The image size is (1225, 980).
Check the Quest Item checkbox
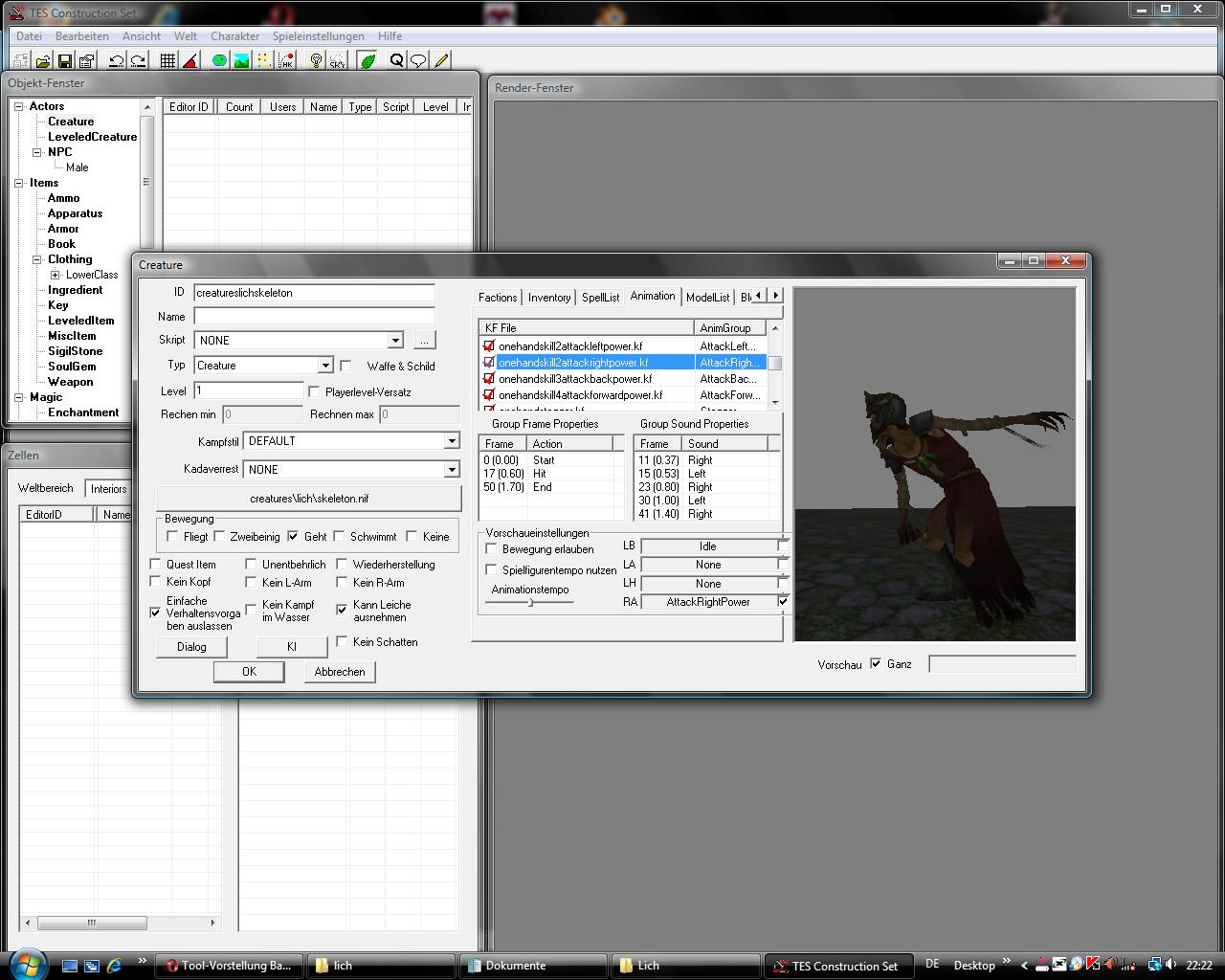click(156, 565)
